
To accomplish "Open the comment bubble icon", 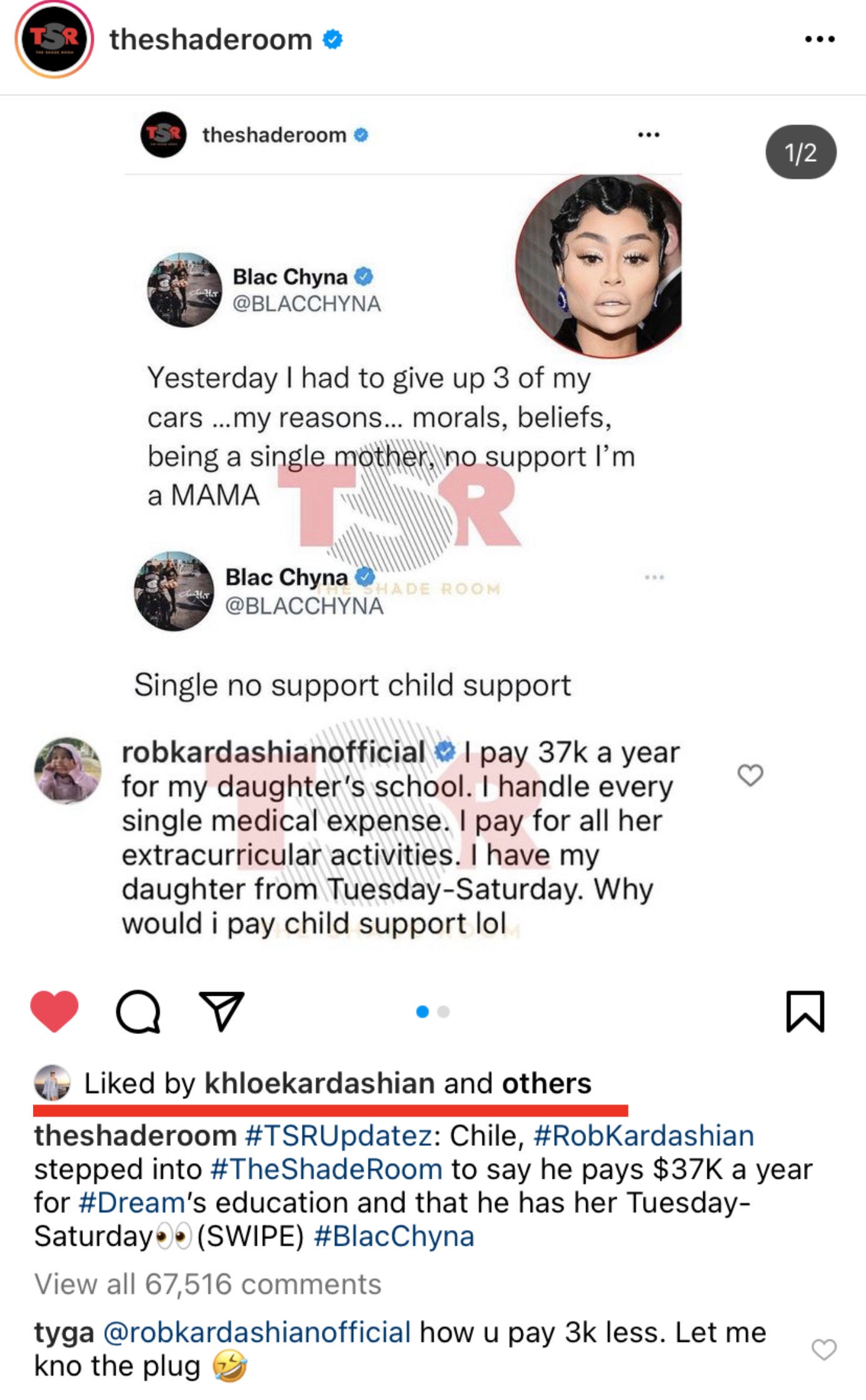I will coord(138,1011).
